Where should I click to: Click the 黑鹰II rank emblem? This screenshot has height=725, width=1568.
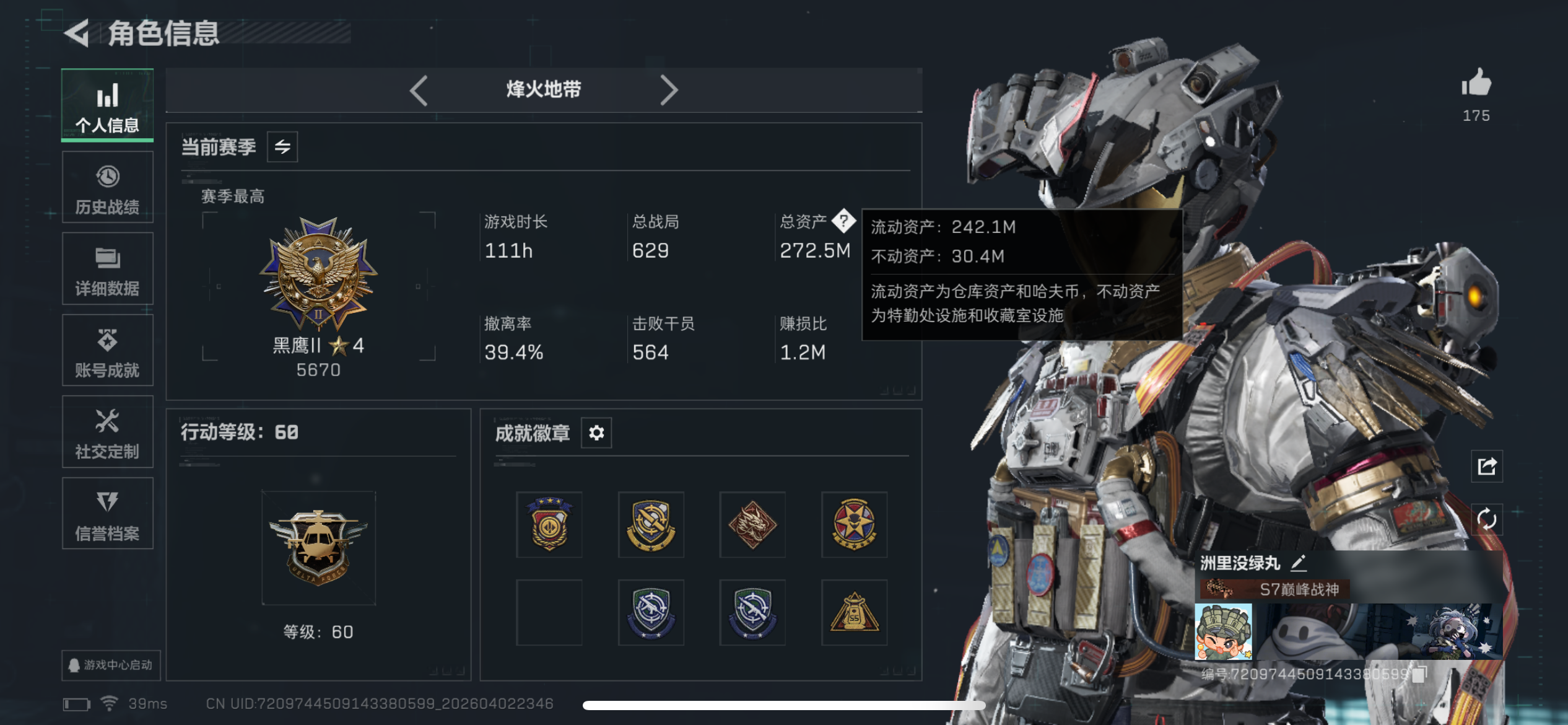tap(318, 273)
